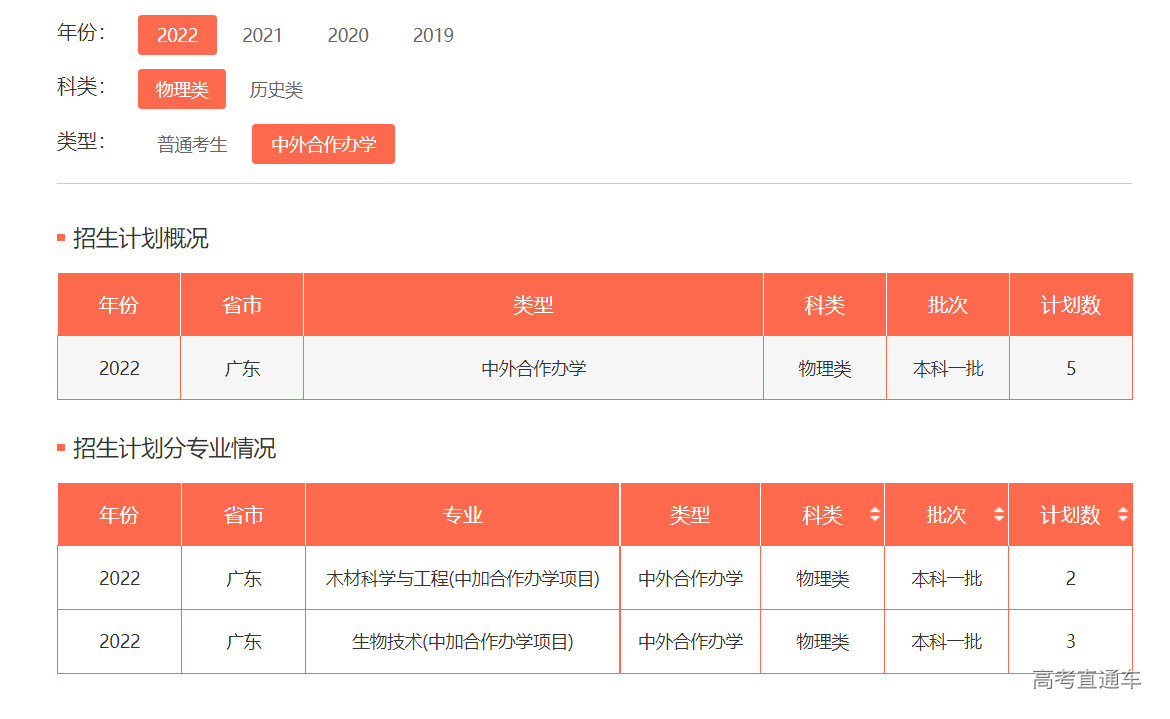Pick 2019 from year filters
Viewport: 1170px width, 719px height.
click(x=433, y=35)
